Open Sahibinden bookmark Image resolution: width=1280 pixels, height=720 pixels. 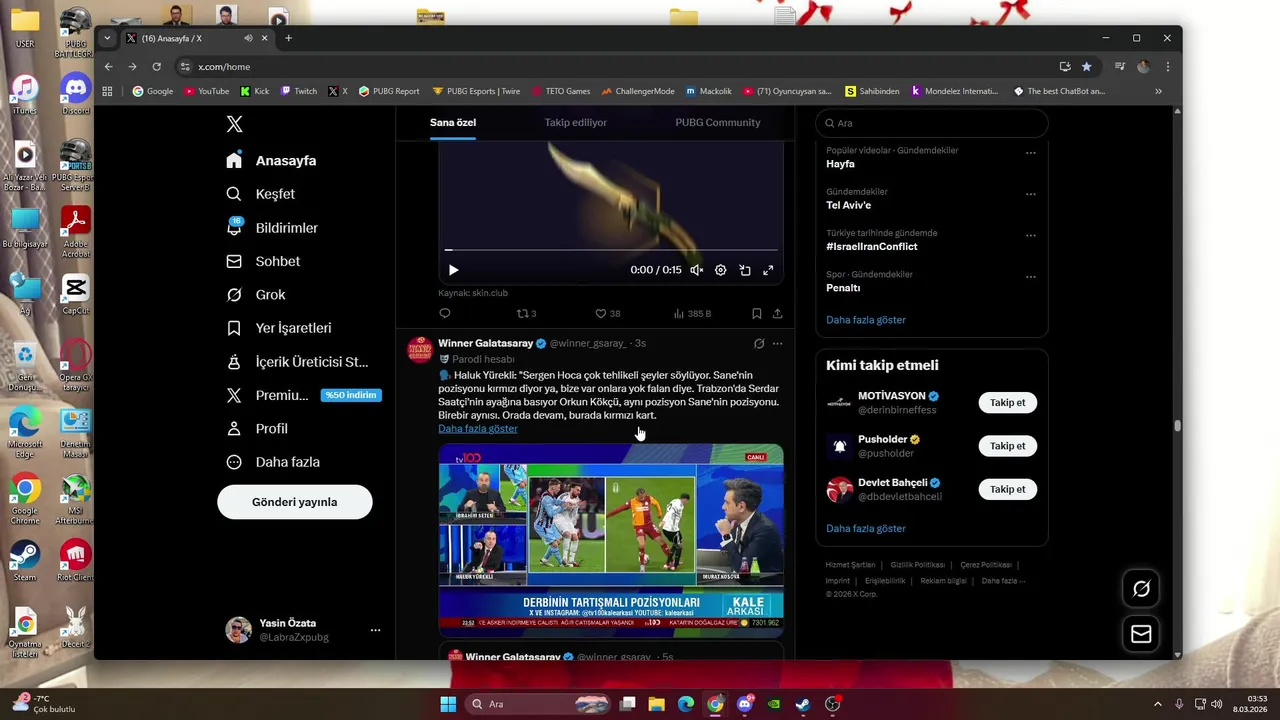tap(872, 91)
